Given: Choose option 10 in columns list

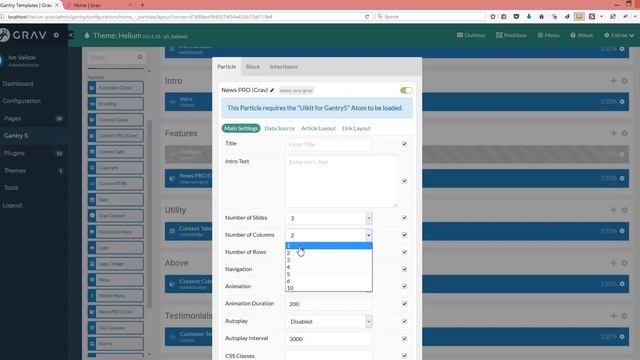Looking at the screenshot, I should click(329, 288).
